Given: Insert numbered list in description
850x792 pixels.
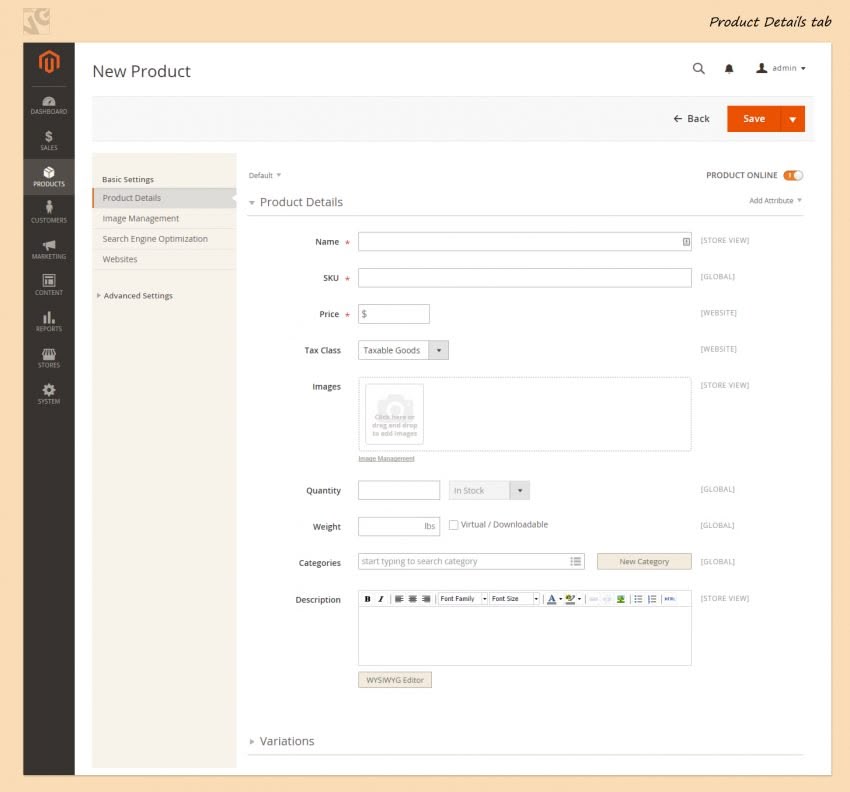Looking at the screenshot, I should 652,599.
